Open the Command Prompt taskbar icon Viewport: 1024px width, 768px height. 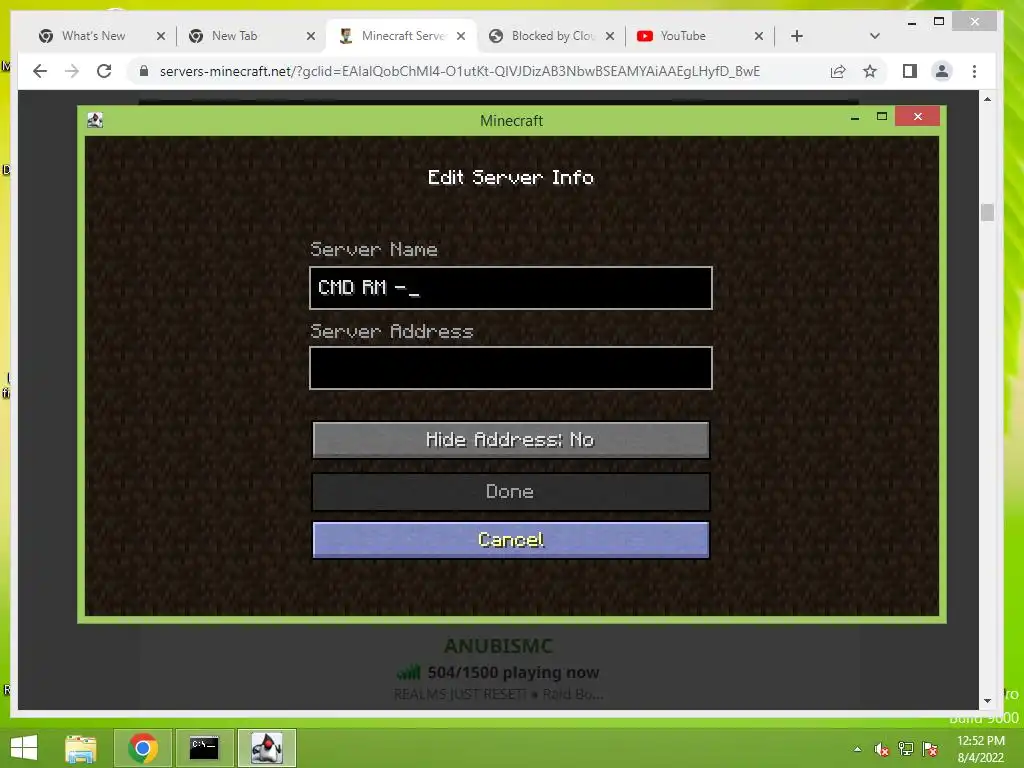tap(204, 748)
